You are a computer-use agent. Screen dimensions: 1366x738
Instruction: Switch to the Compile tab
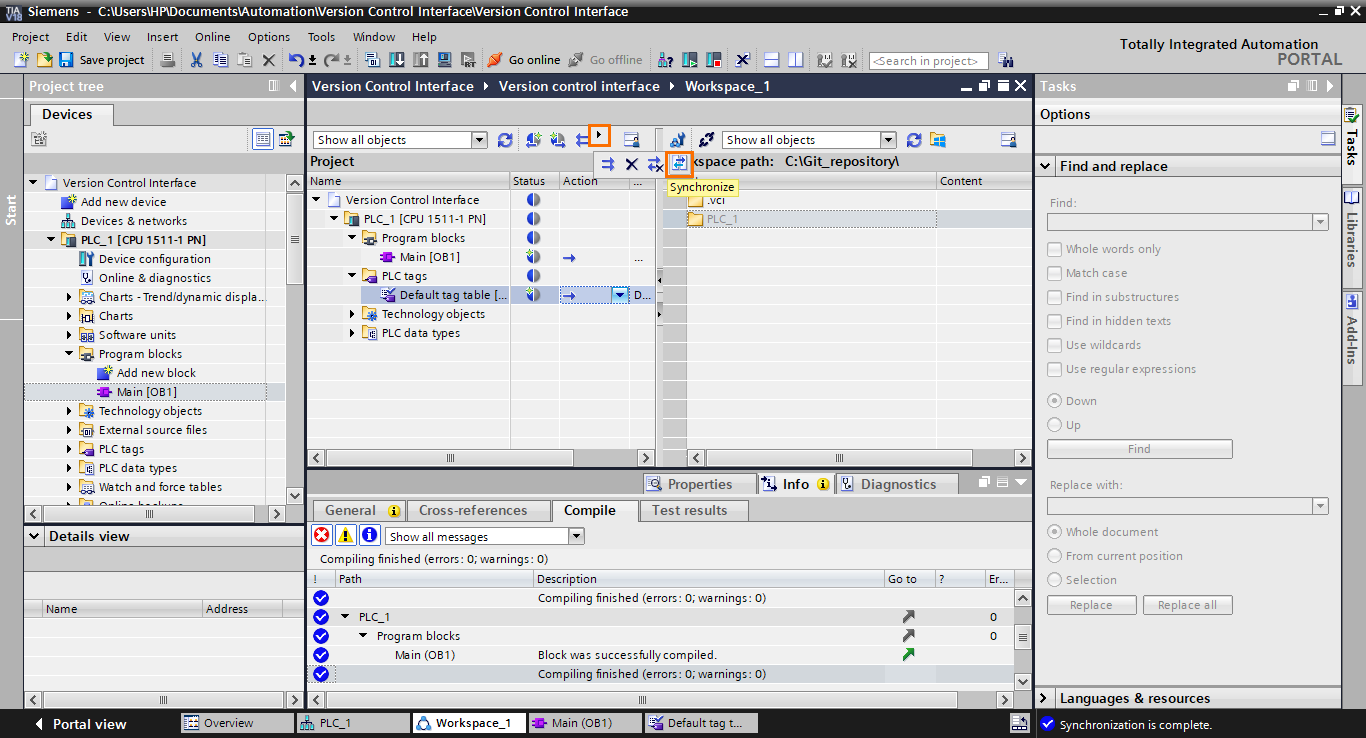pyautogui.click(x=593, y=509)
